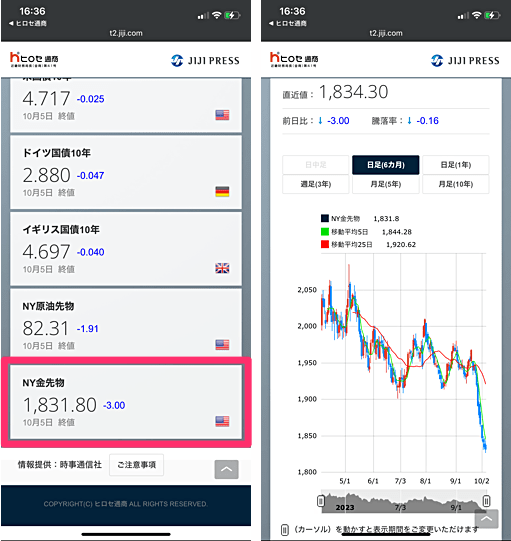Tap the back arrow ヒロセ通商 in right status bar
This screenshot has height=541, width=511.
(287, 23)
